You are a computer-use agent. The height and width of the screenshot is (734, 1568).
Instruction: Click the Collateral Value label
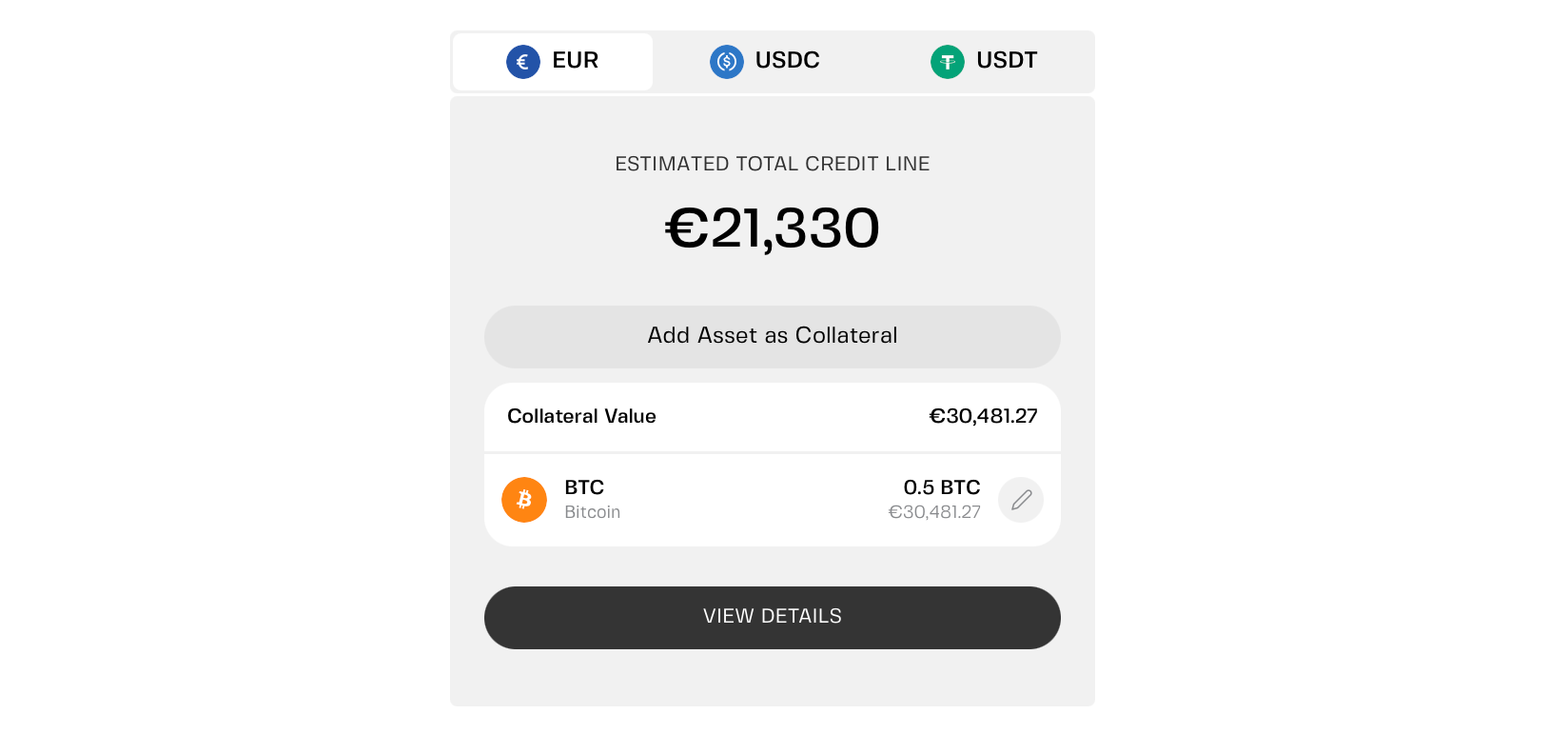pos(581,416)
